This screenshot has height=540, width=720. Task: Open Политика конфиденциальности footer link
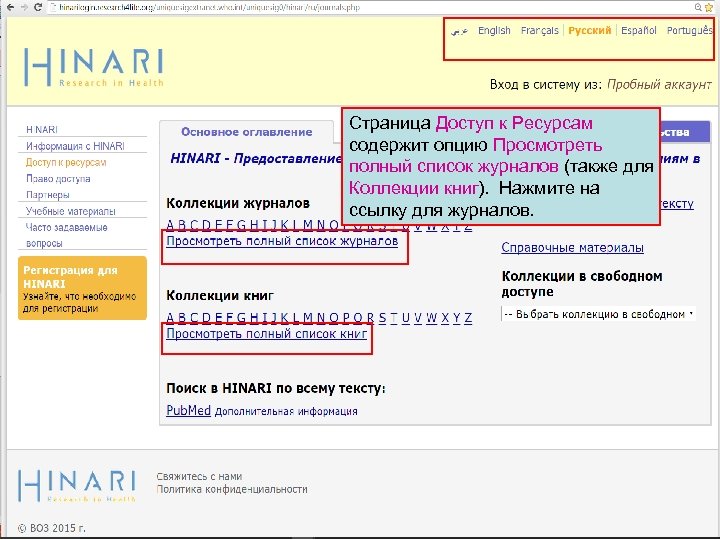click(232, 489)
